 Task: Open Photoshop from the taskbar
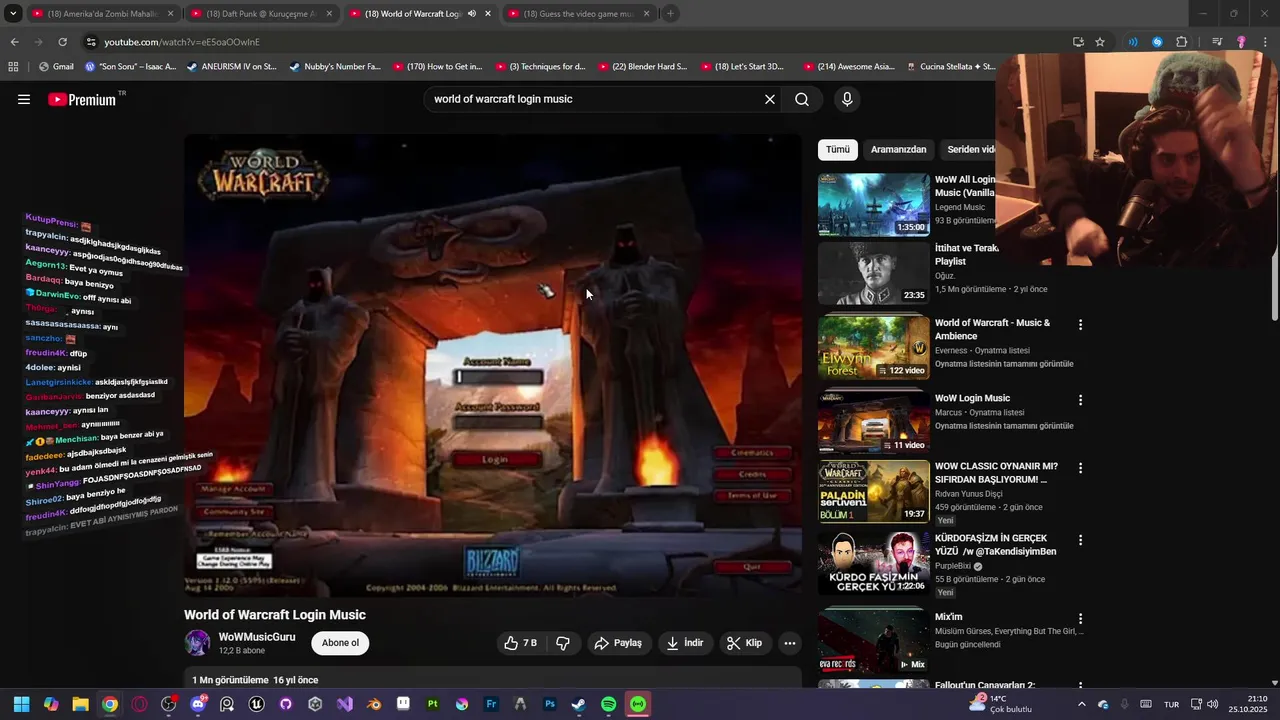(x=550, y=704)
